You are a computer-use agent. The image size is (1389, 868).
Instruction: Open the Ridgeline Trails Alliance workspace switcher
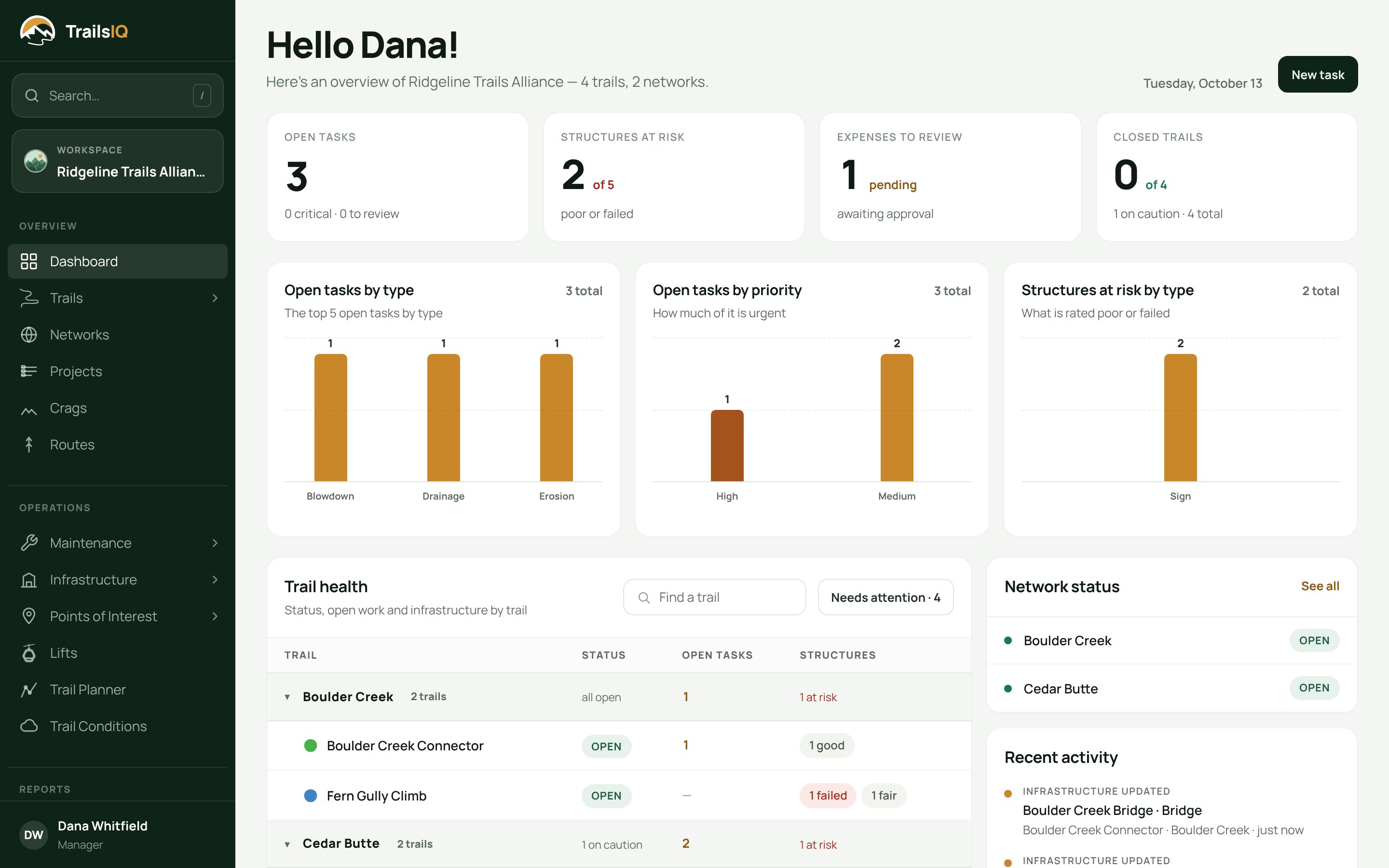pos(118,161)
